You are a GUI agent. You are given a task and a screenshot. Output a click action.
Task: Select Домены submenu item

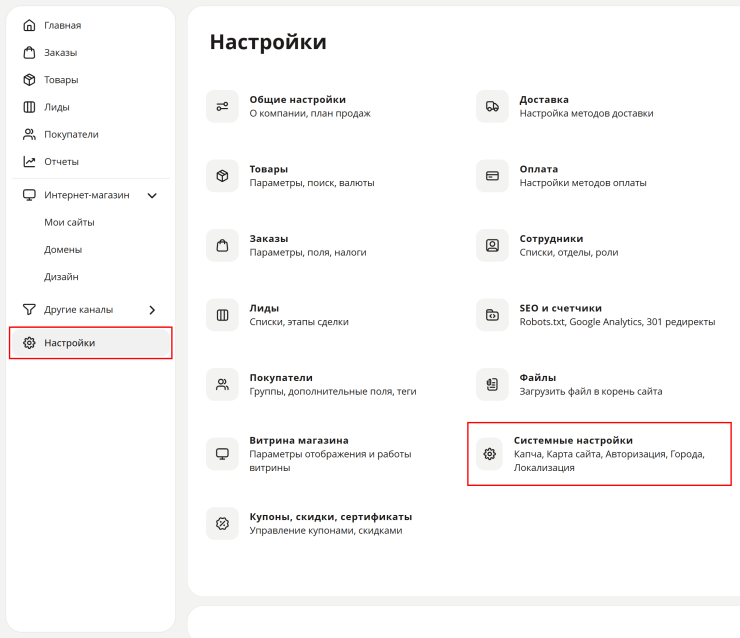point(63,250)
